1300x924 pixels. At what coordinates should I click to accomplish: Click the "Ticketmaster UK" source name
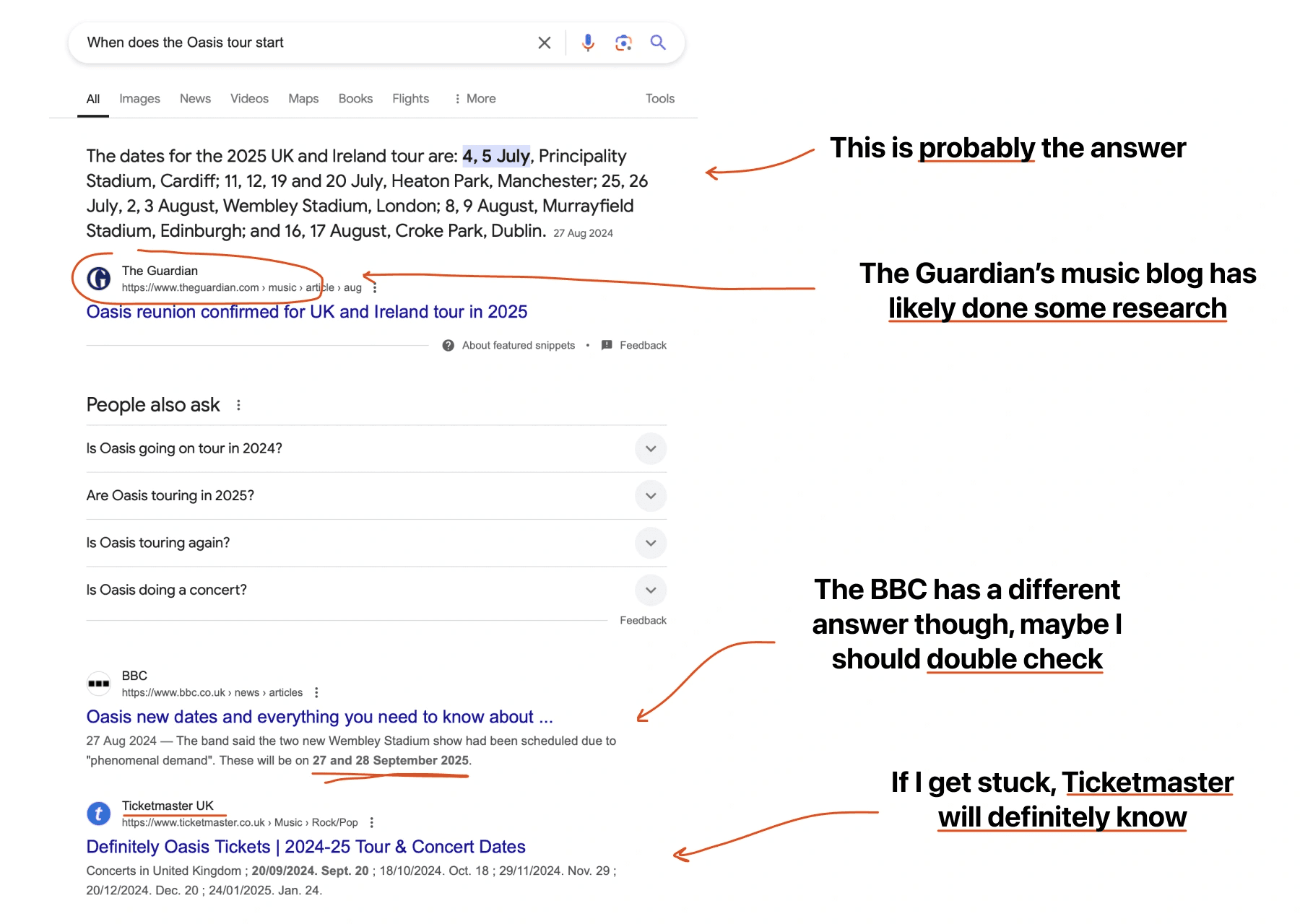168,806
